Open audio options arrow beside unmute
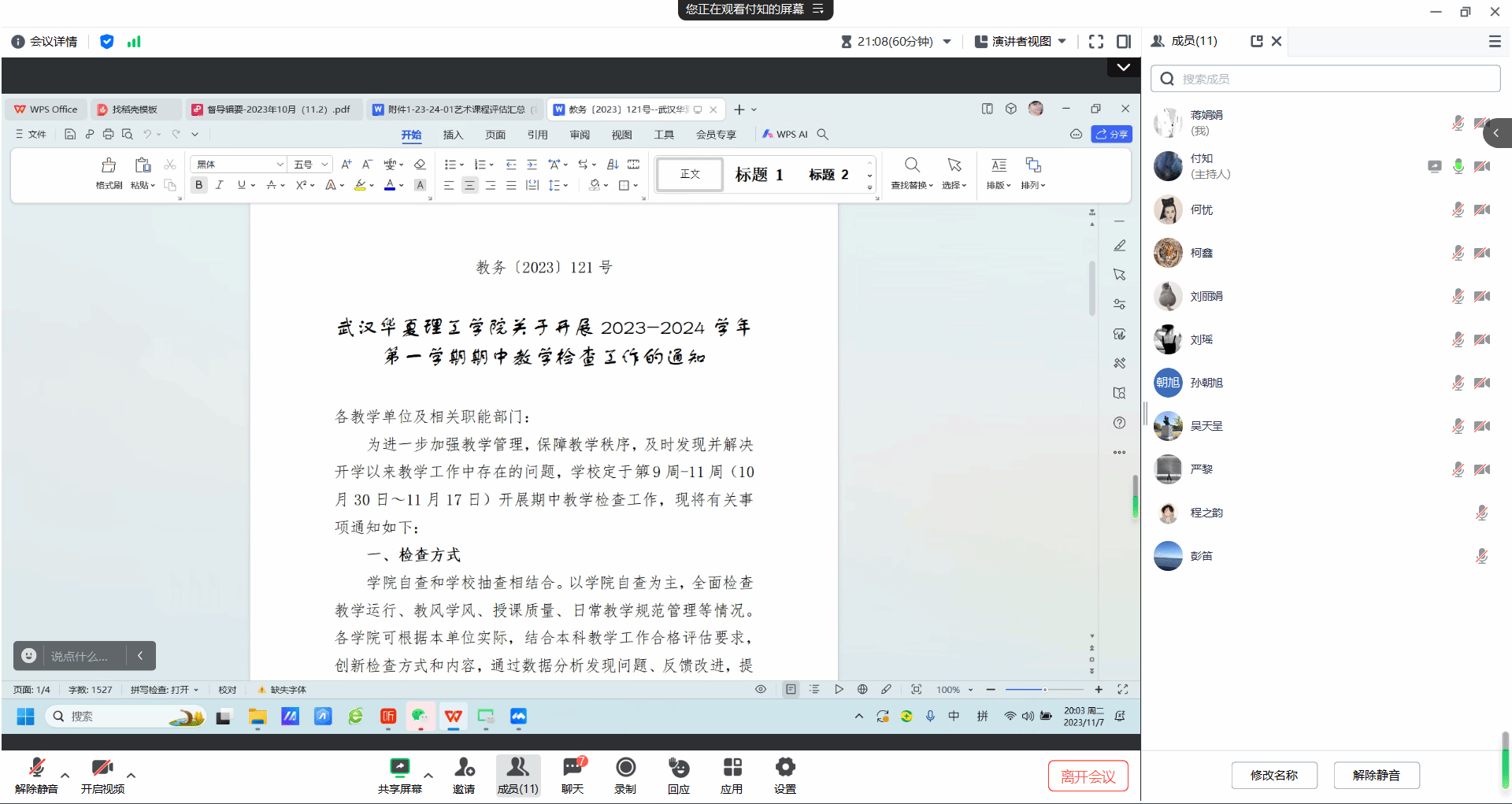 (x=65, y=775)
